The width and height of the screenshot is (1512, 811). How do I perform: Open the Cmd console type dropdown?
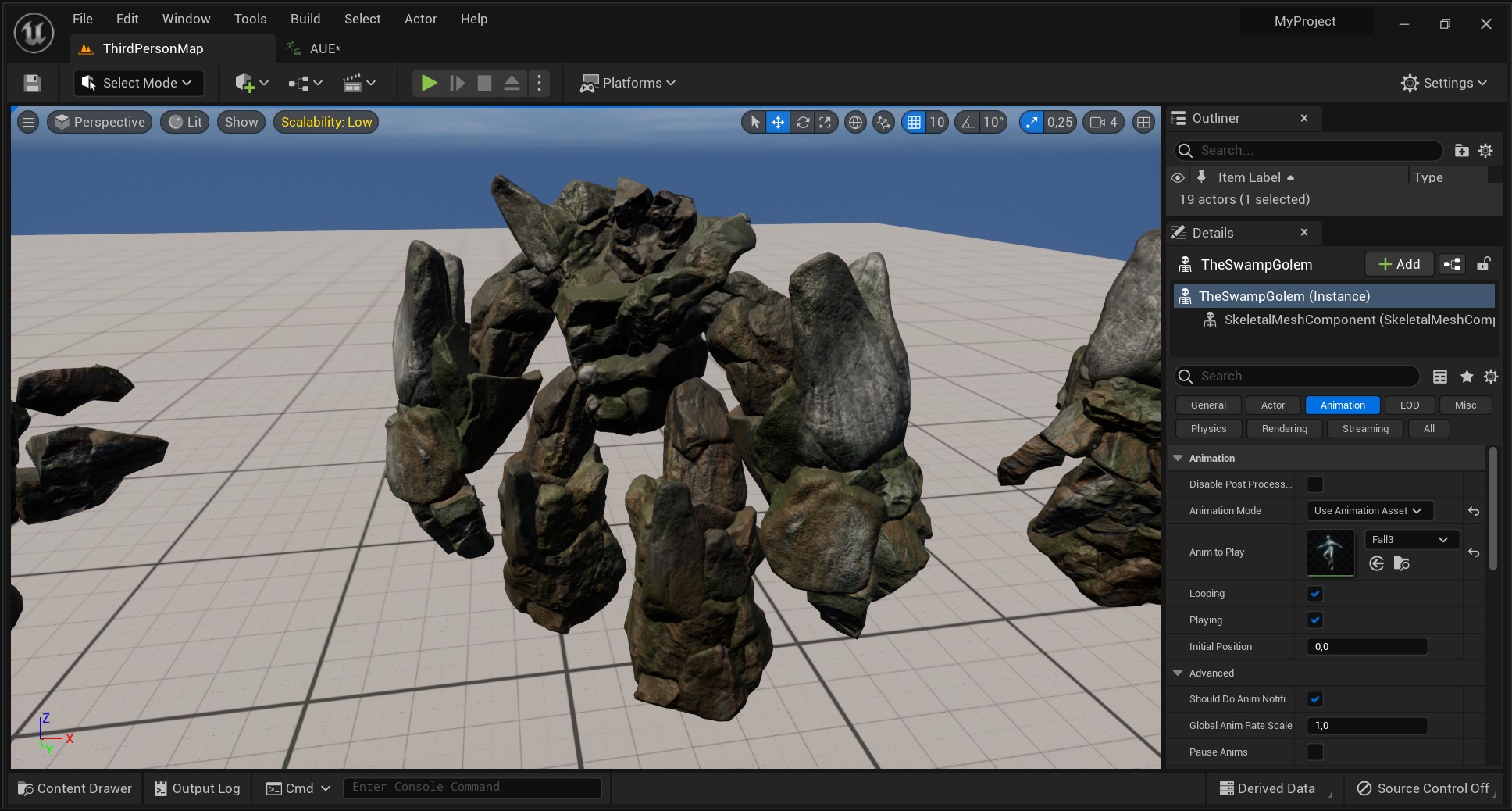(298, 788)
